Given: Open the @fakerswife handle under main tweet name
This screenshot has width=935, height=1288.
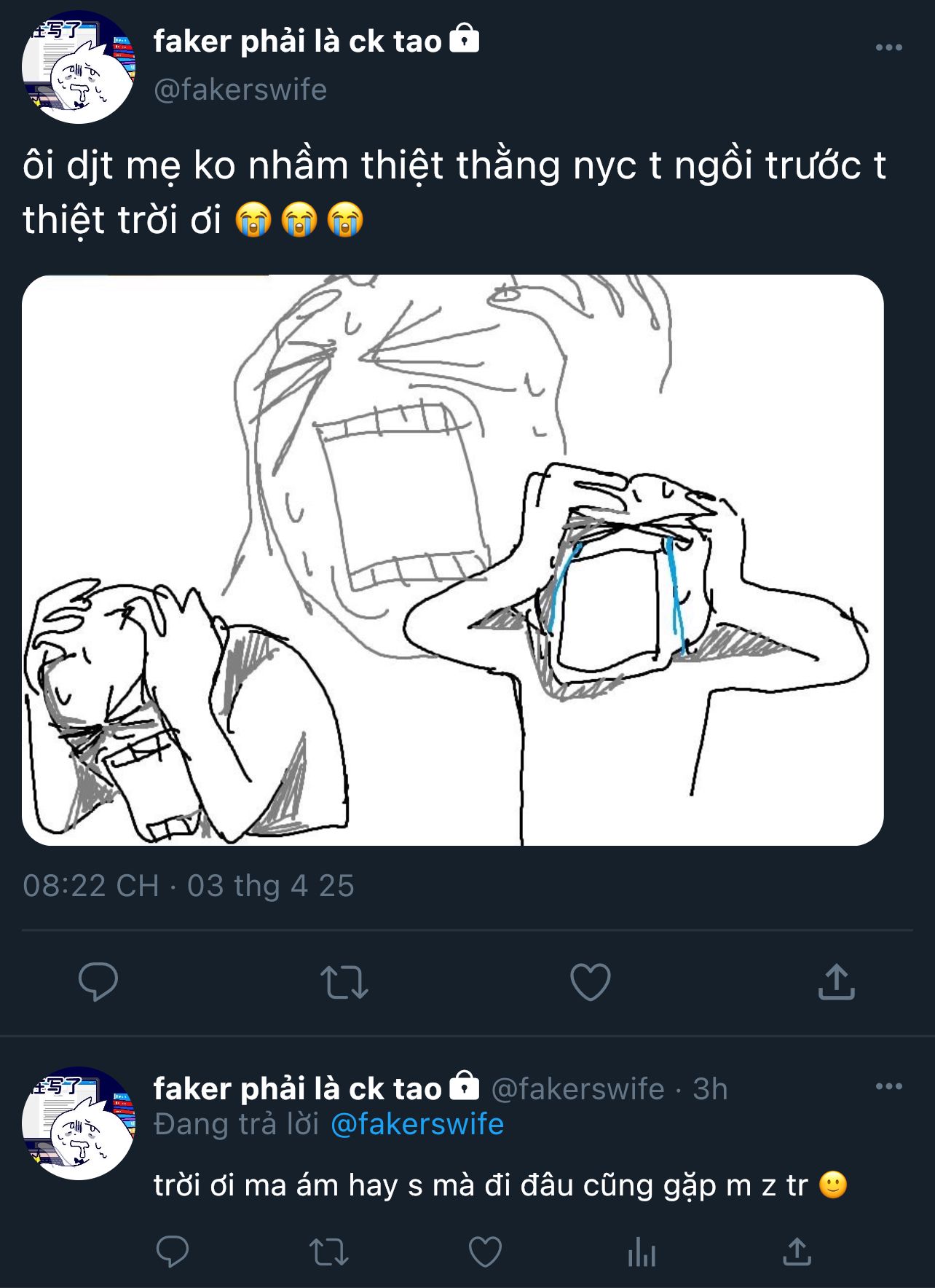Looking at the screenshot, I should 240,90.
